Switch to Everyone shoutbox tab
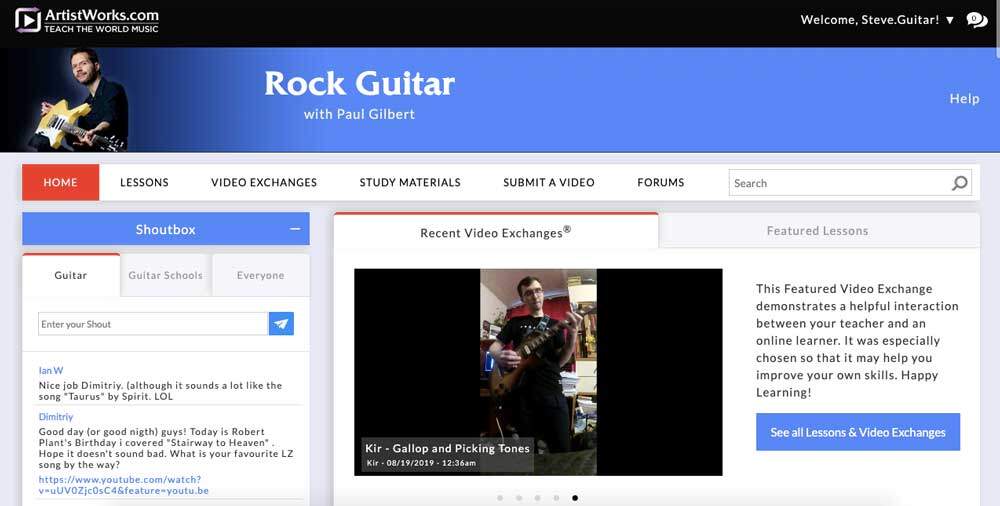The height and width of the screenshot is (506, 1000). (260, 276)
